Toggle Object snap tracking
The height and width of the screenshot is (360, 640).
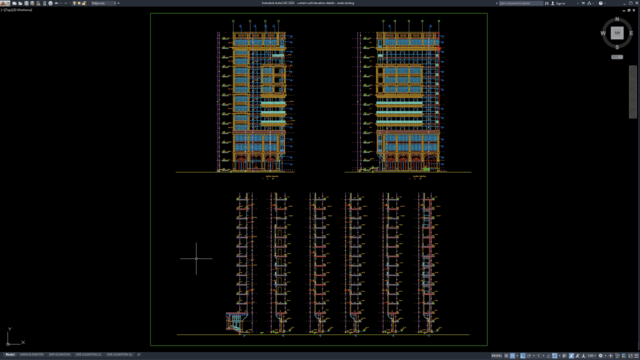click(x=548, y=356)
